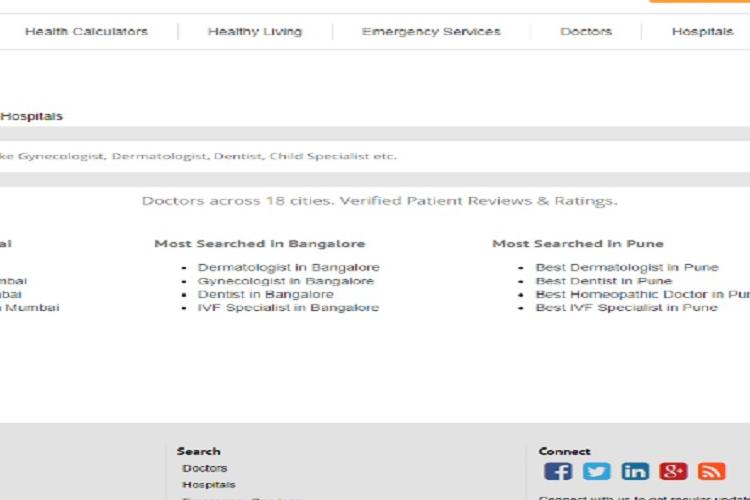Open Best Dermatologist in Pune link
The height and width of the screenshot is (500, 750).
pyautogui.click(x=627, y=267)
